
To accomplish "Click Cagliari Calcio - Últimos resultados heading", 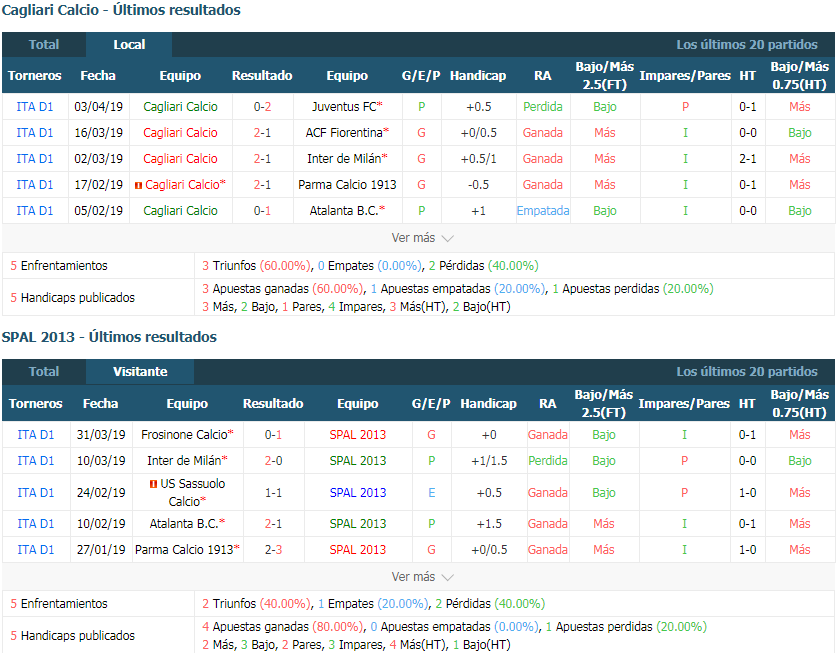I will coord(121,10).
